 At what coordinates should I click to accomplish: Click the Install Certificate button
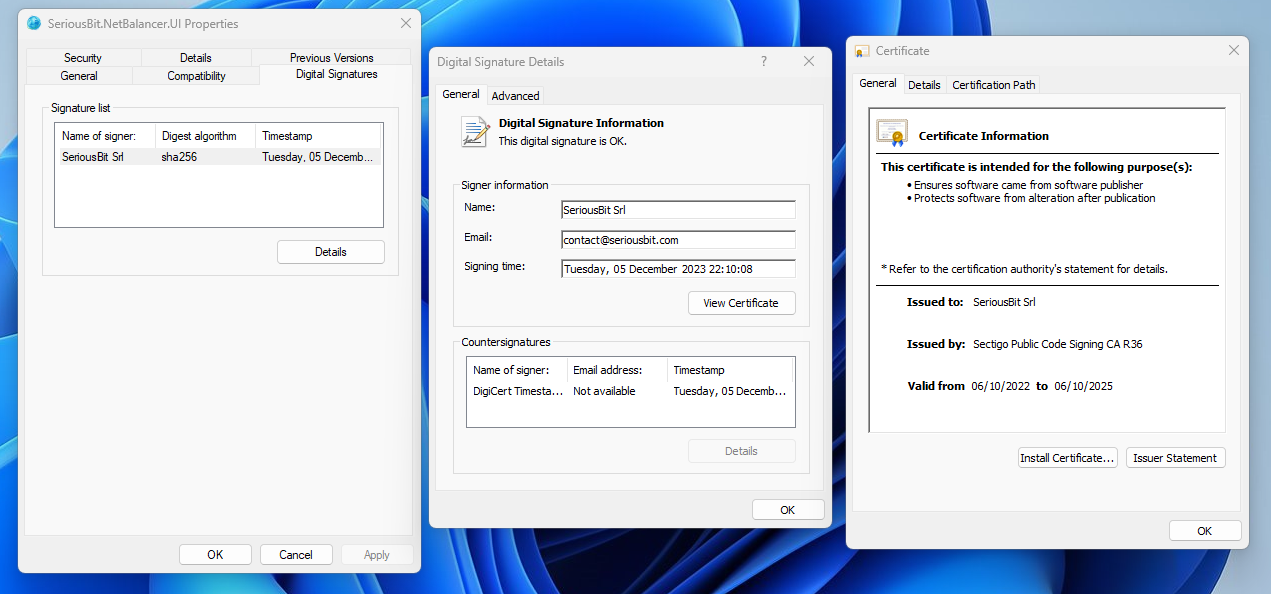(x=1067, y=458)
